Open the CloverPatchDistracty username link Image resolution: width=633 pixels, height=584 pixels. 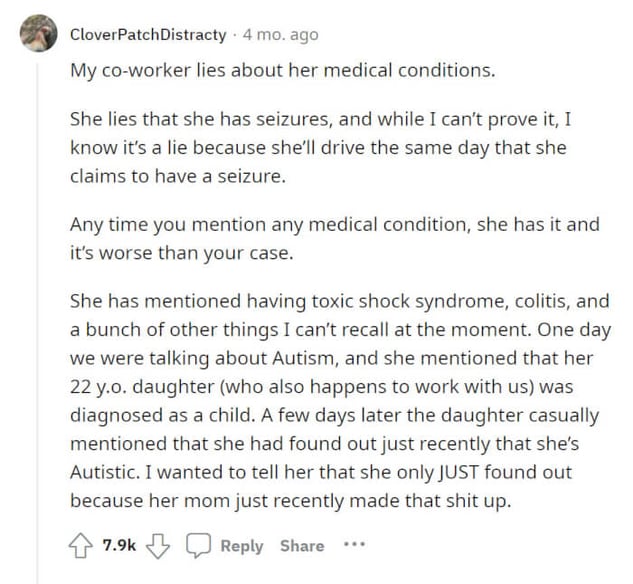point(148,35)
